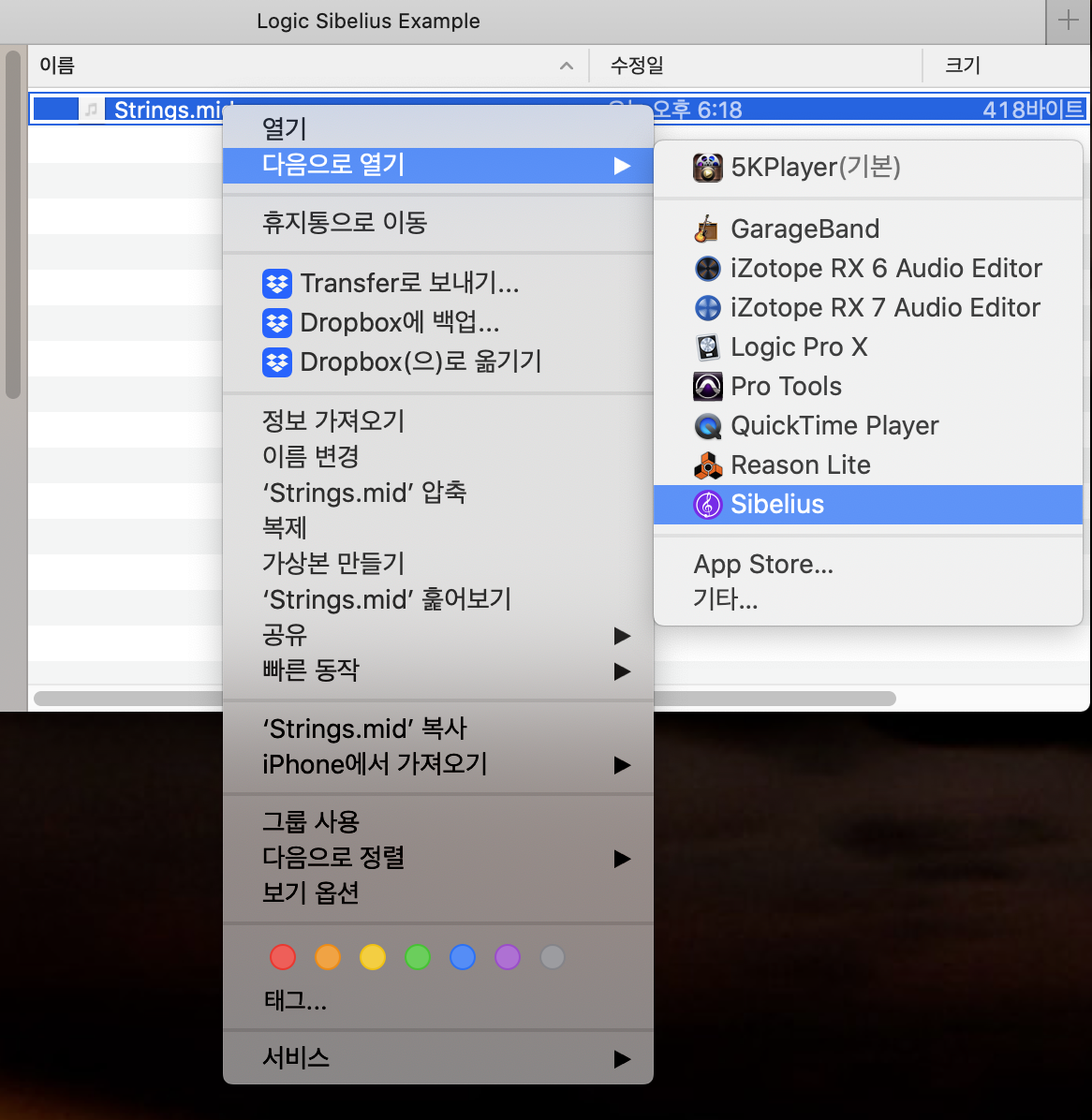Click the Reason Lite icon
This screenshot has height=1120, width=1092.
[708, 465]
